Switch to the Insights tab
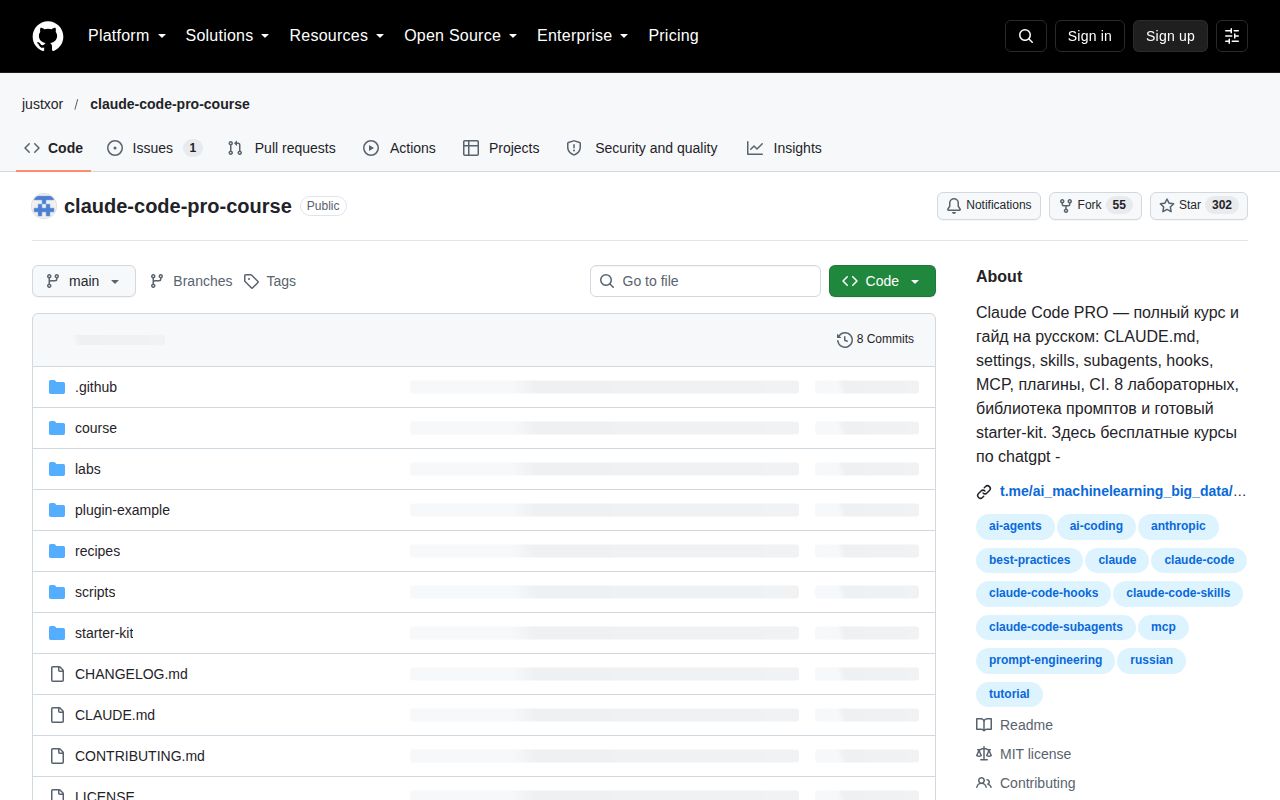This screenshot has height=800, width=1280. [x=784, y=148]
